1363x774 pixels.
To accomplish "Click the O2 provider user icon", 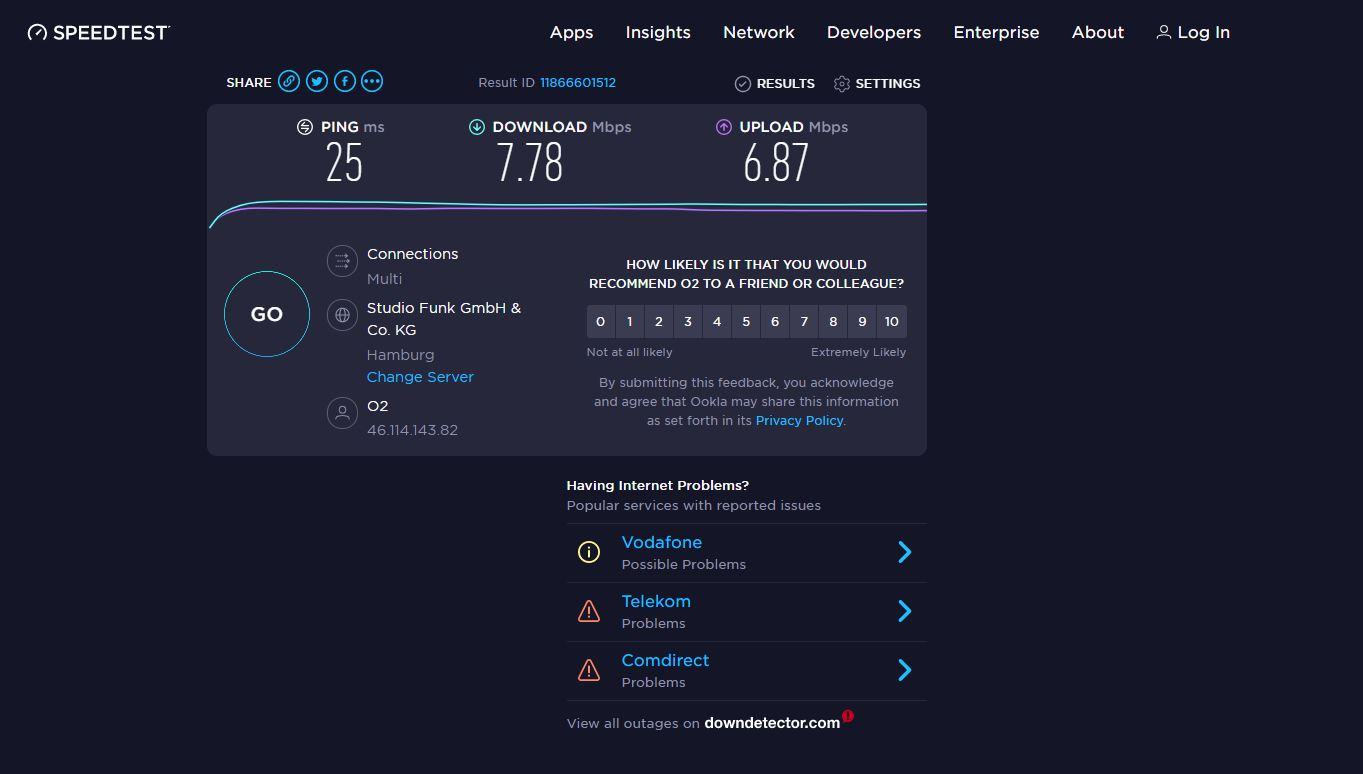I will click(342, 413).
